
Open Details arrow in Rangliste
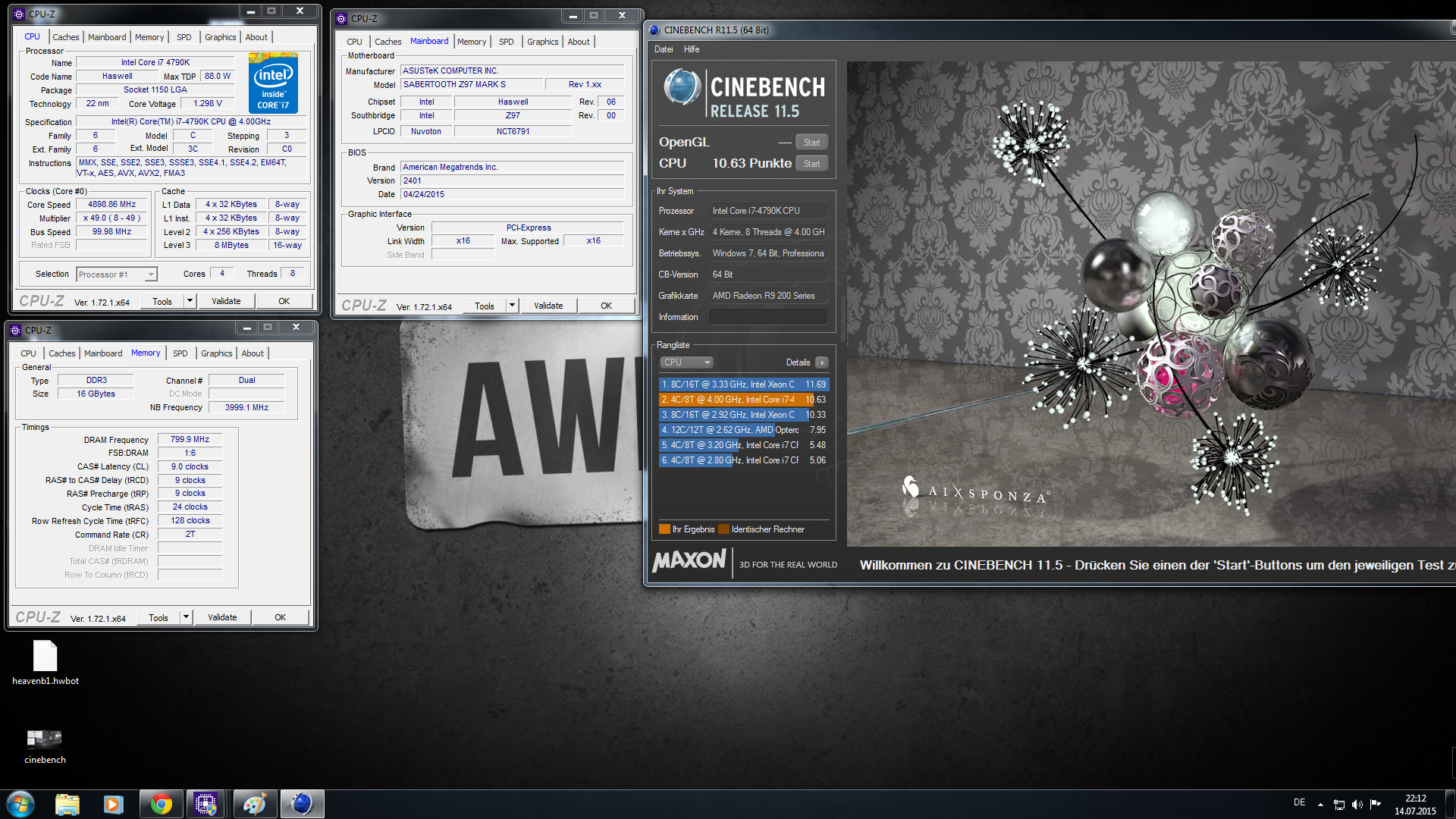(x=822, y=362)
